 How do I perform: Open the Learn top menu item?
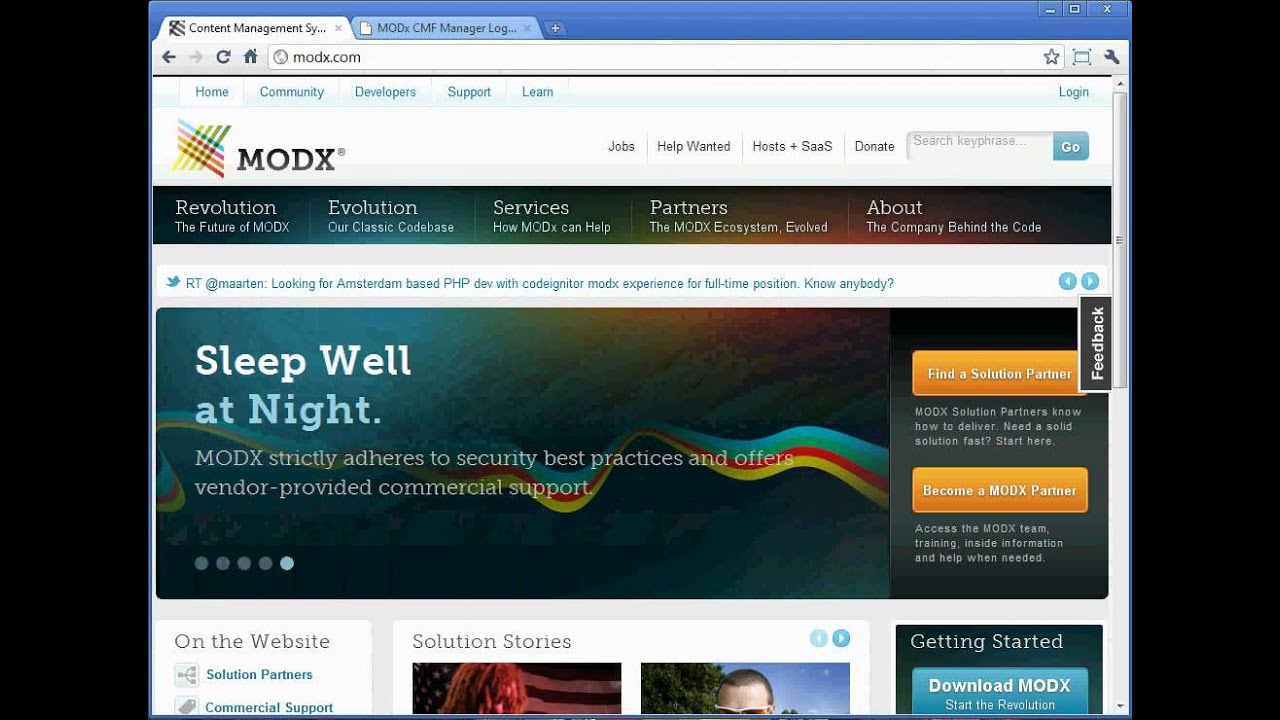(537, 92)
